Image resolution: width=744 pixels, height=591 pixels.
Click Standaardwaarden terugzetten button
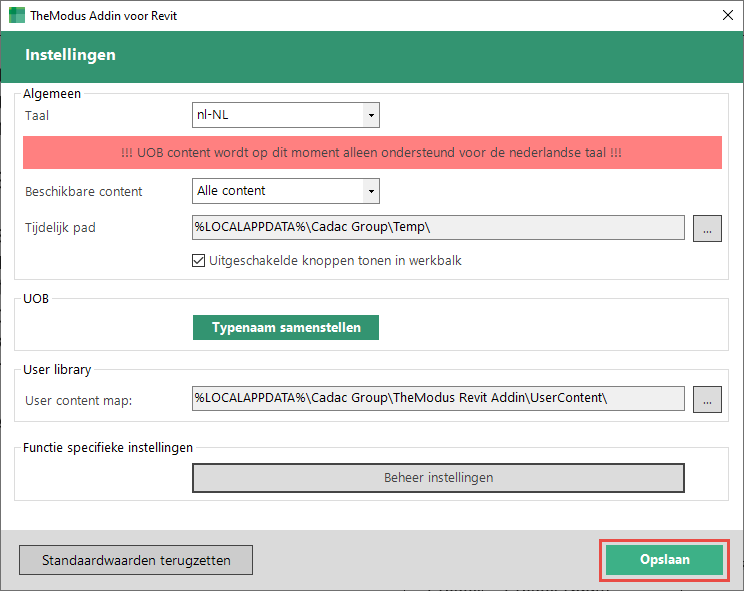[x=136, y=560]
